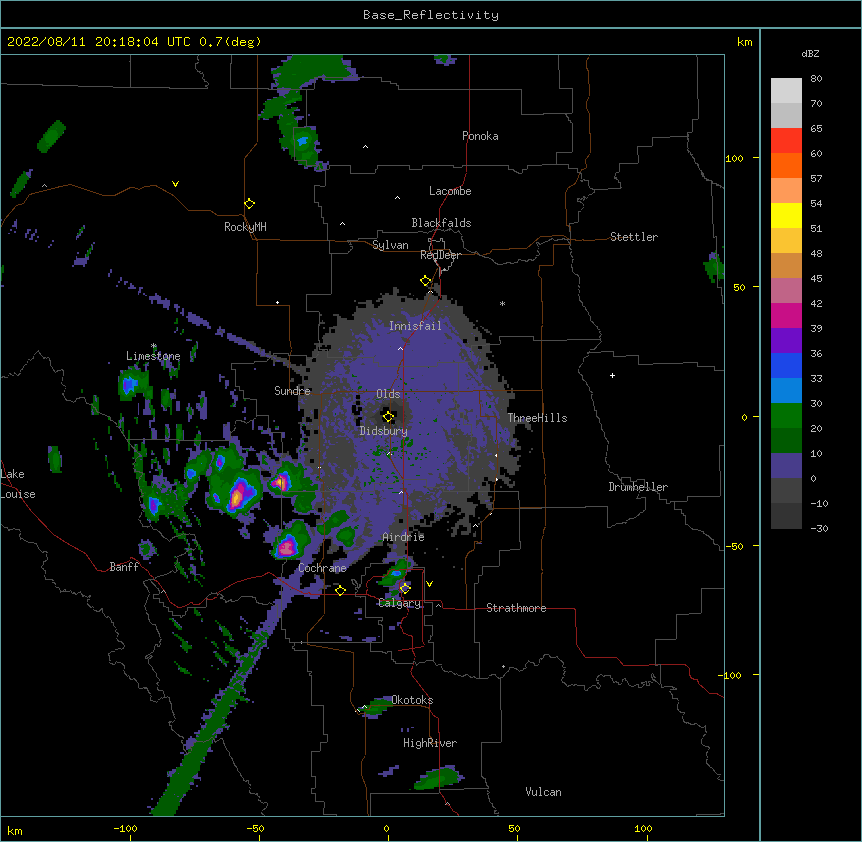The image size is (862, 842).
Task: Click the dBZ legend heading
Action: click(810, 54)
